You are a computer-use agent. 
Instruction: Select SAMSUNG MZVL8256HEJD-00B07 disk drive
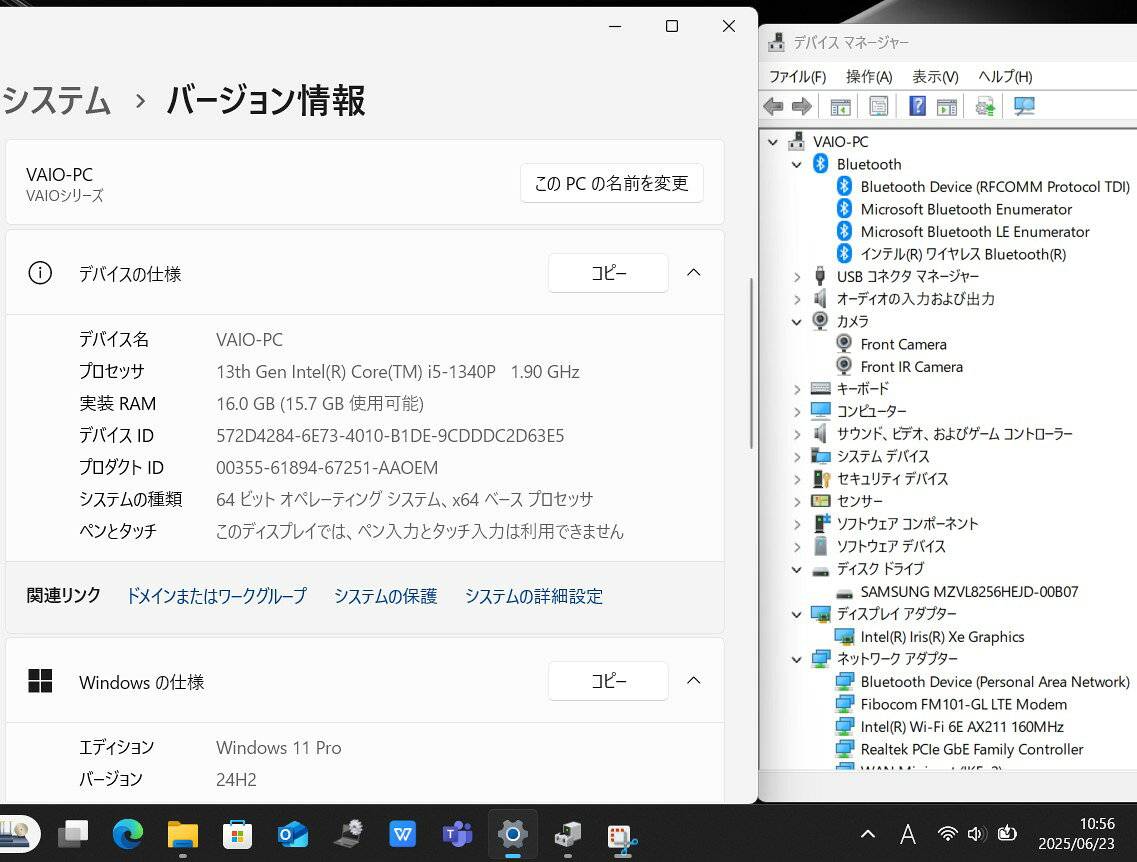tap(969, 592)
